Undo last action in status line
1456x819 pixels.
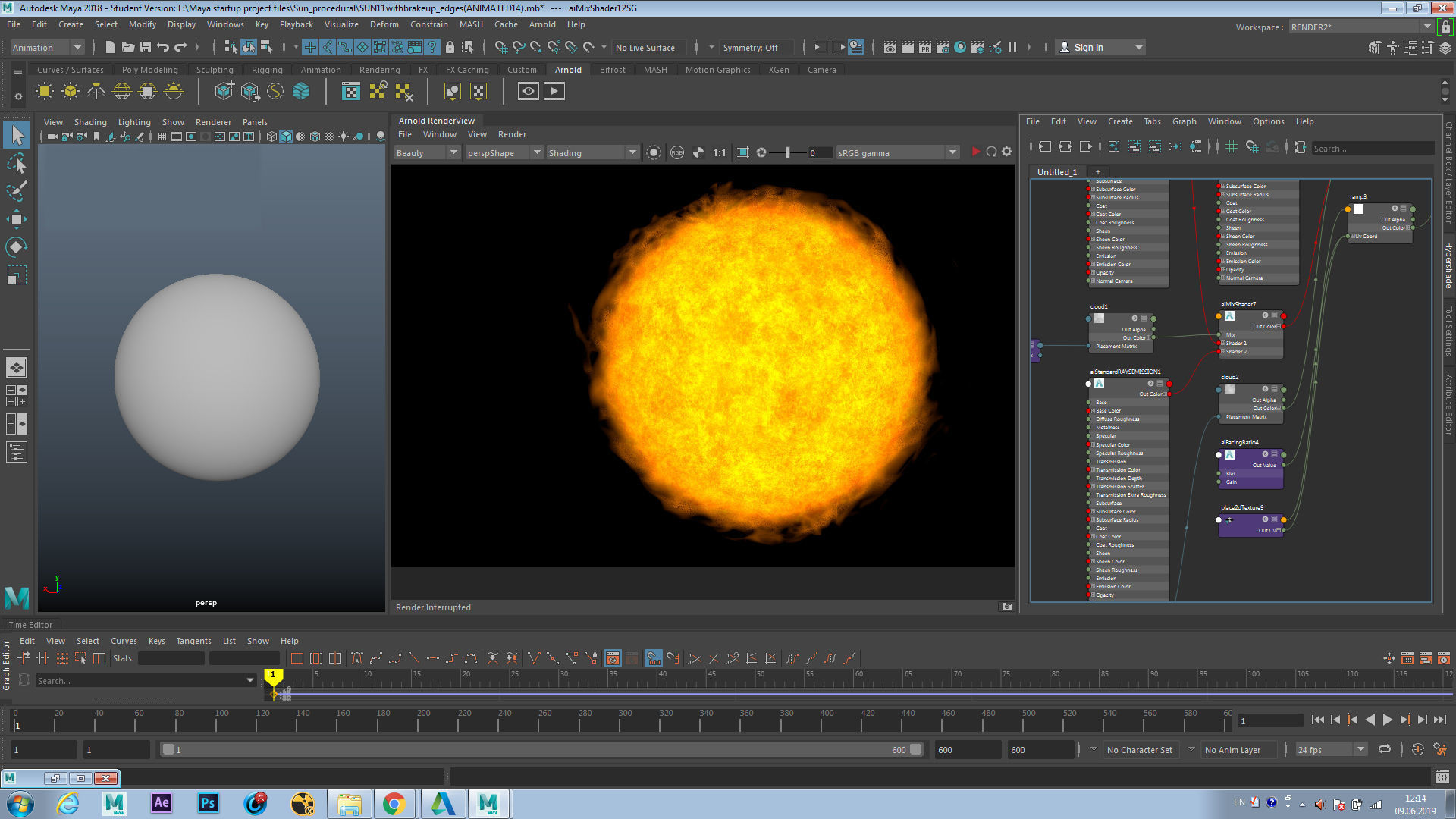tap(163, 47)
